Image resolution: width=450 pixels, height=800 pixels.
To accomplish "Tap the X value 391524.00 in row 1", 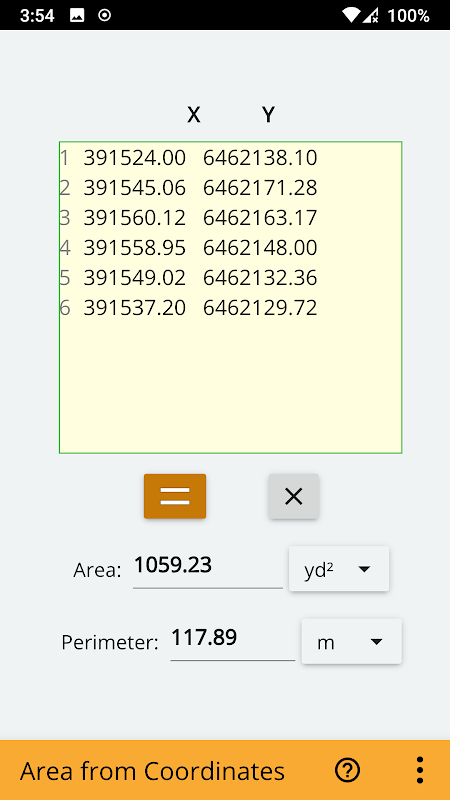I will (135, 158).
